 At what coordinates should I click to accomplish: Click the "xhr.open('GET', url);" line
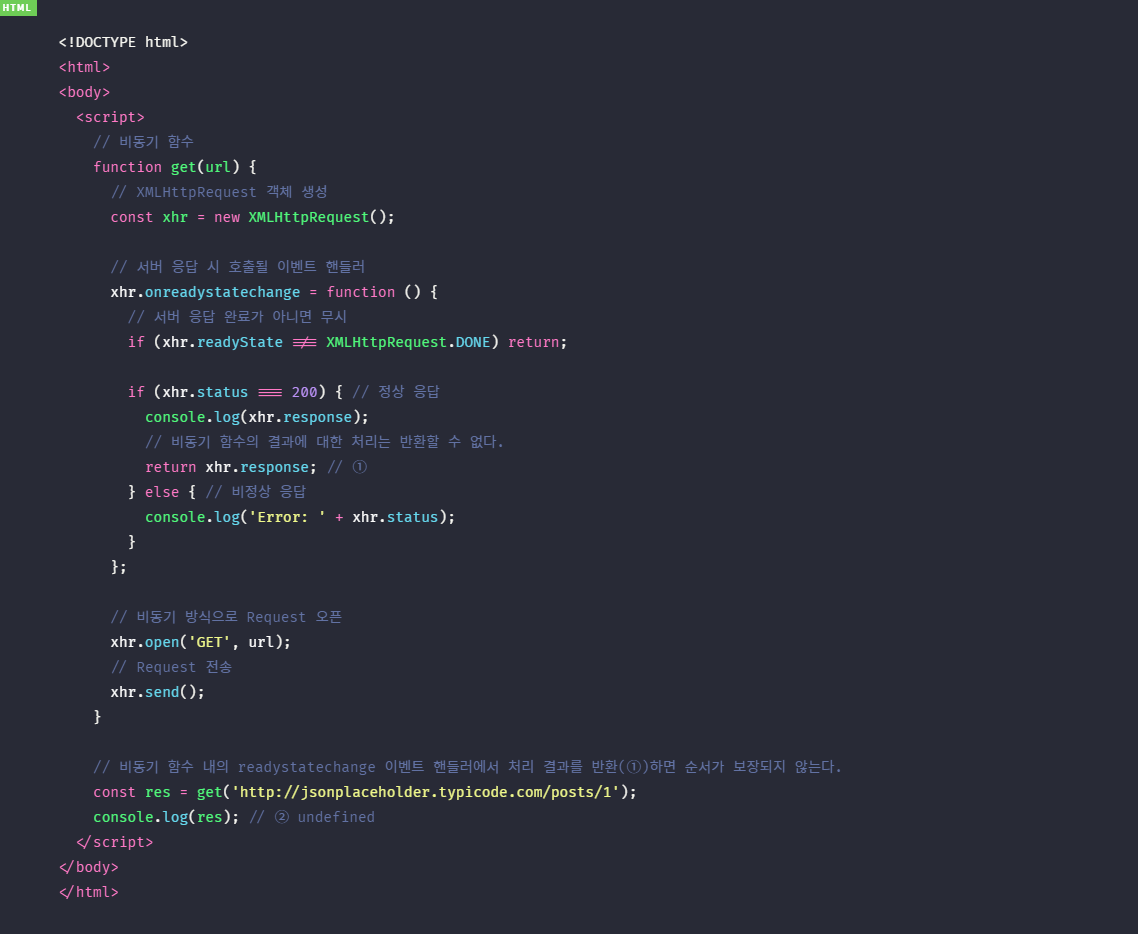201,642
